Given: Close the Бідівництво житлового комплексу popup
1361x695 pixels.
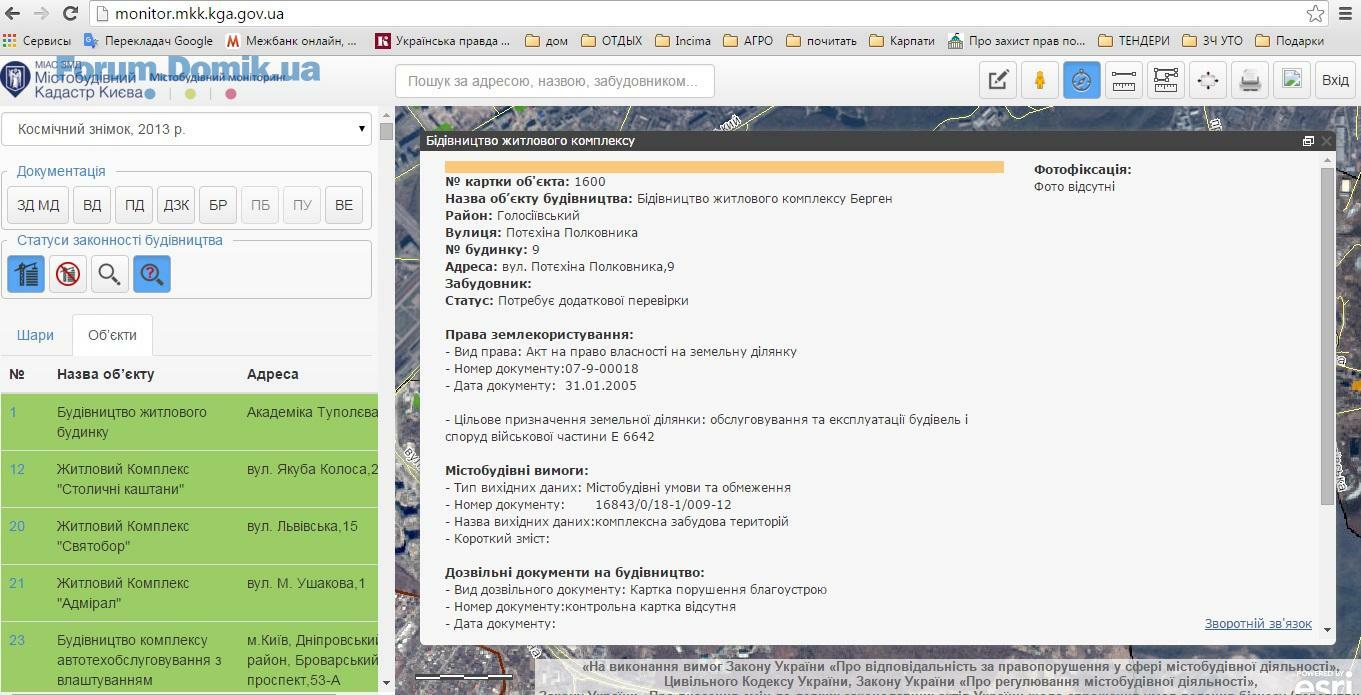Looking at the screenshot, I should [1327, 141].
